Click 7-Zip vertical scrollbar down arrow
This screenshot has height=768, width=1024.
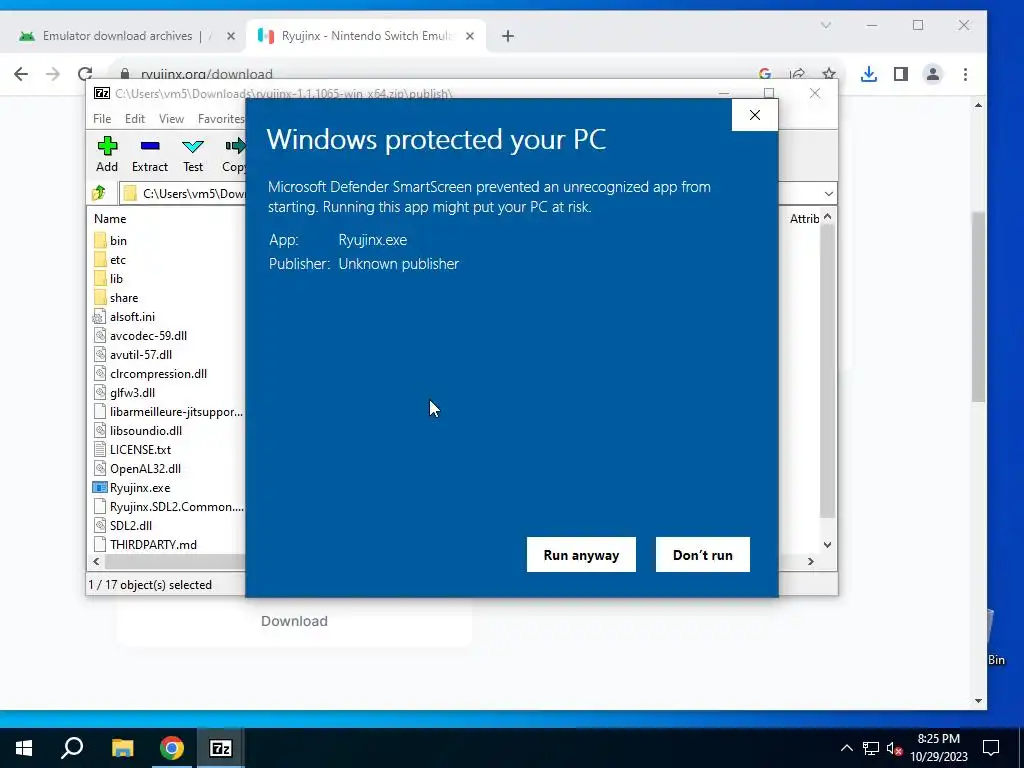(827, 545)
